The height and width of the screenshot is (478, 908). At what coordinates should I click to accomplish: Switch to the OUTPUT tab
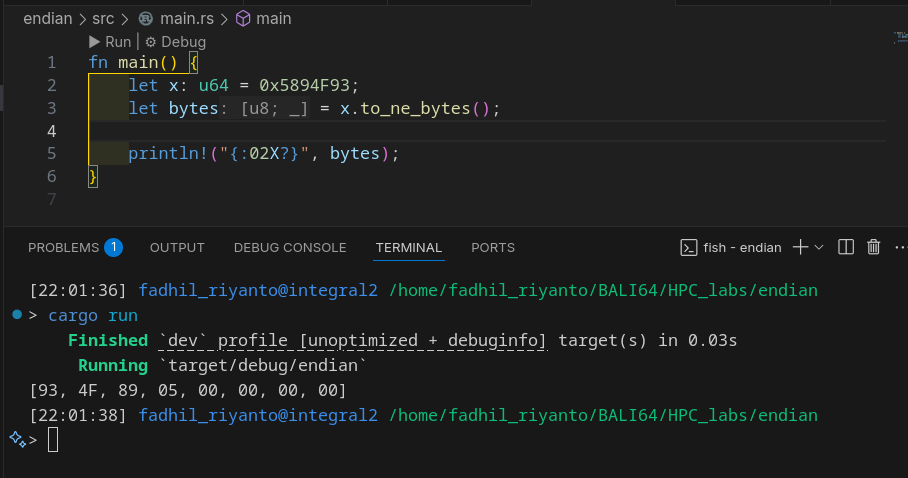[177, 247]
